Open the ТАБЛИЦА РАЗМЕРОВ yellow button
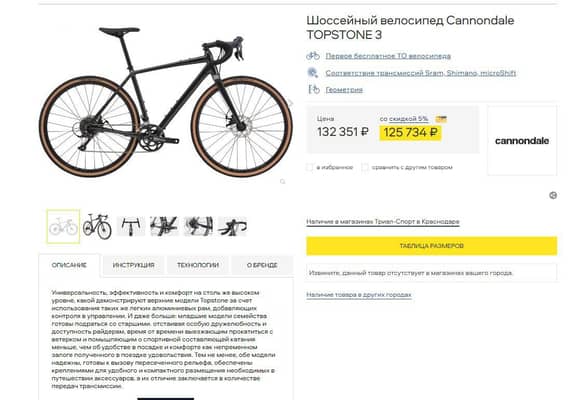Image resolution: width=569 pixels, height=400 pixels. click(431, 246)
